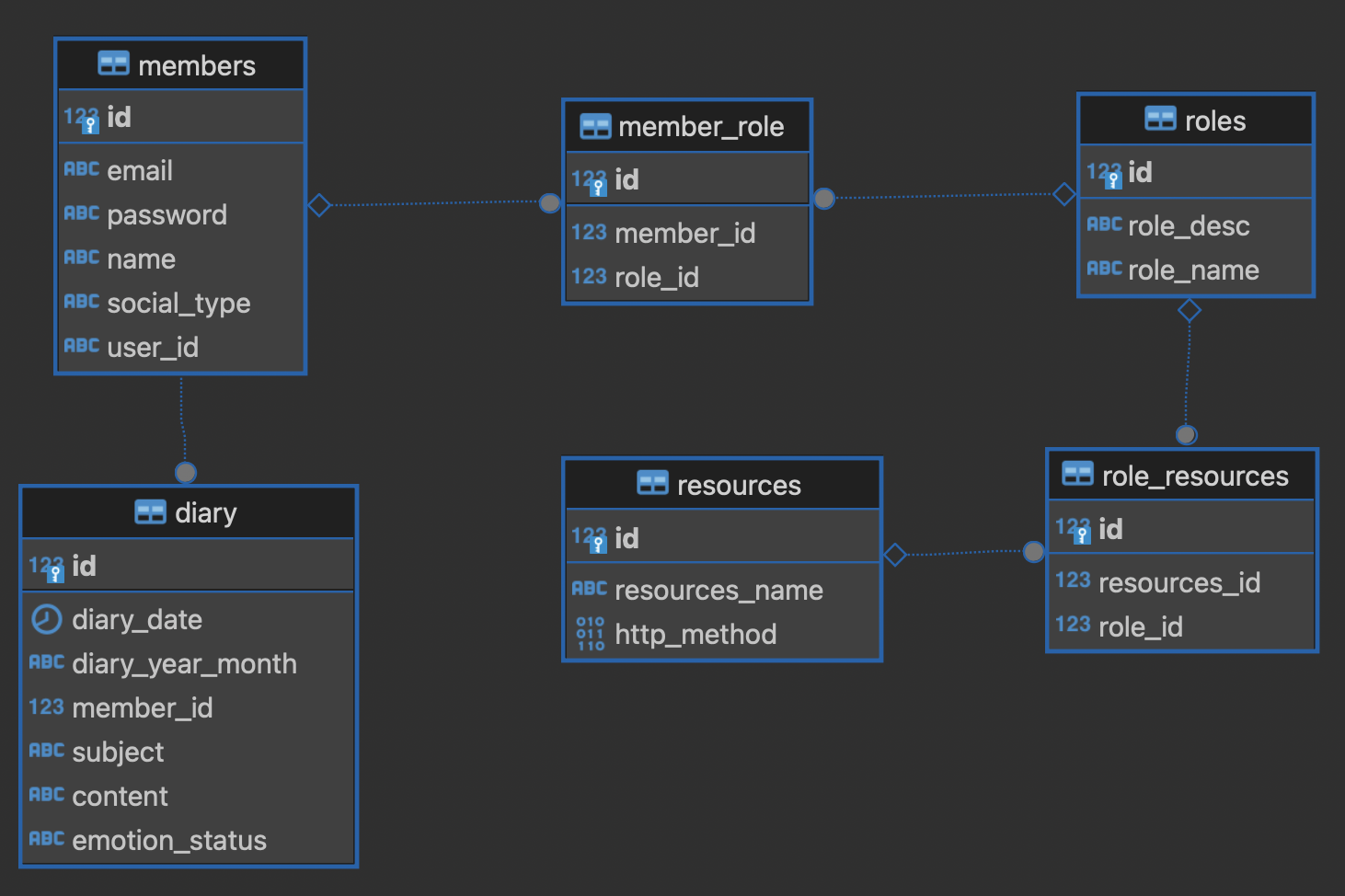Click the member_role table title

(701, 126)
